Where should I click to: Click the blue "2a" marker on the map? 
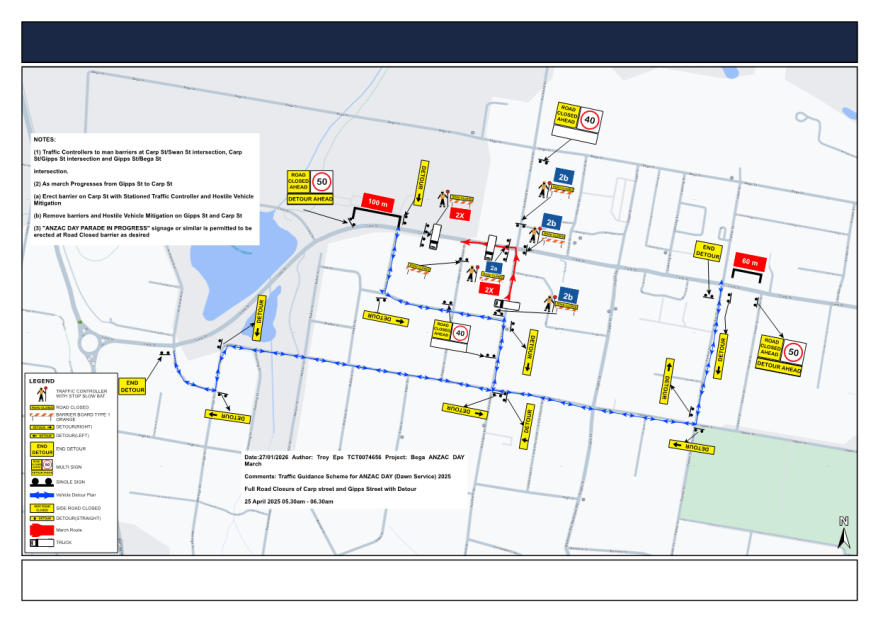[x=493, y=269]
